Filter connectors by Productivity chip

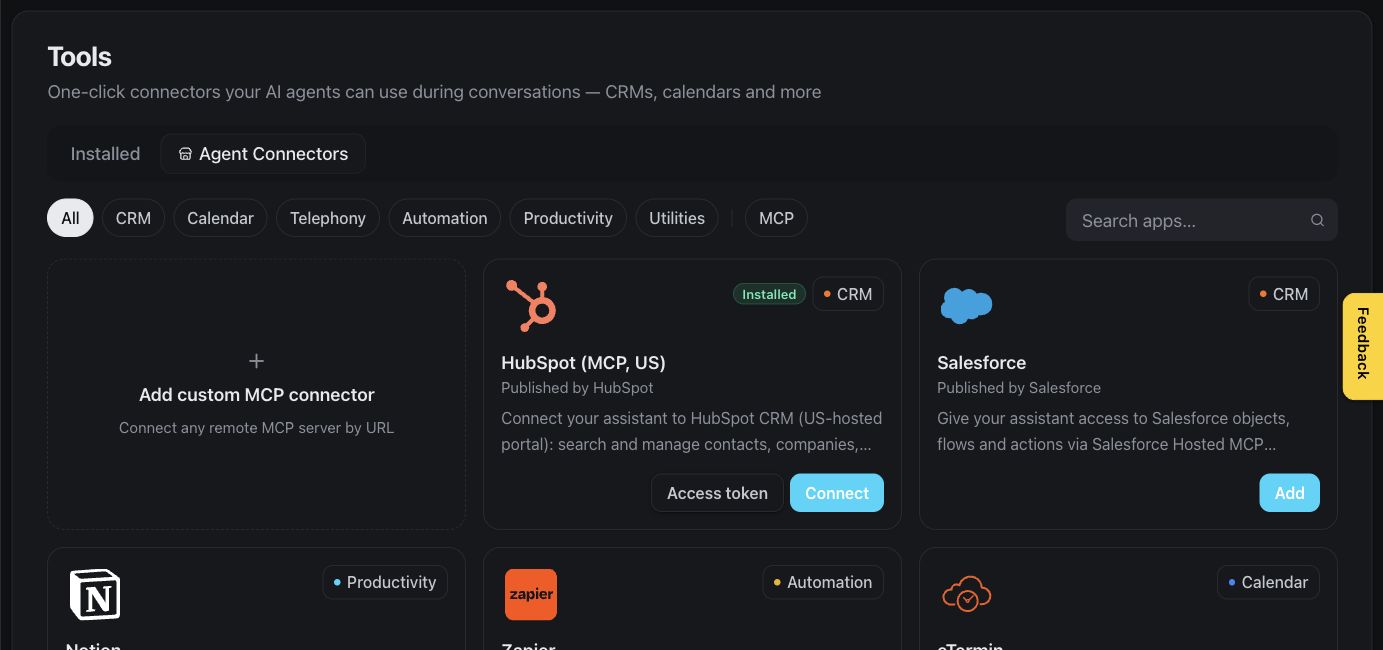pyautogui.click(x=568, y=218)
